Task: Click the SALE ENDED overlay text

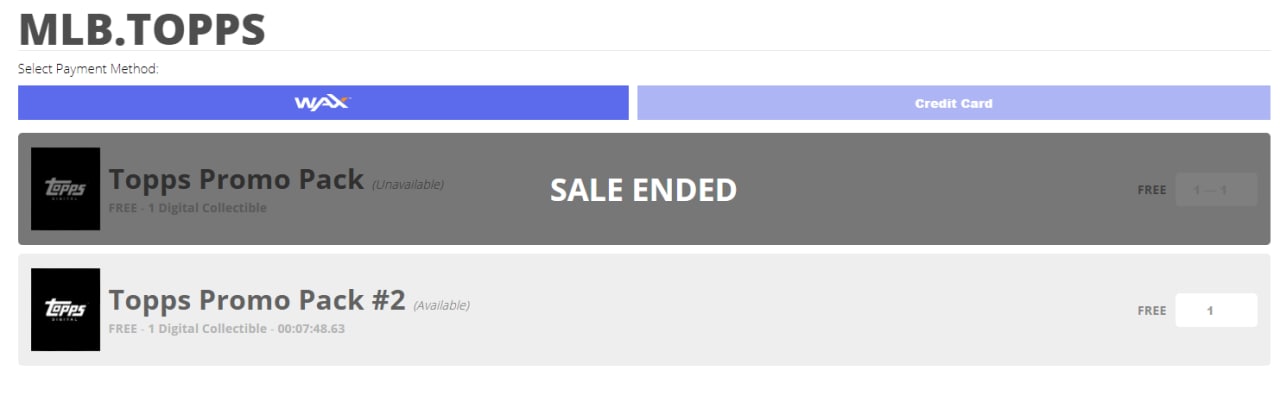Action: [x=643, y=190]
